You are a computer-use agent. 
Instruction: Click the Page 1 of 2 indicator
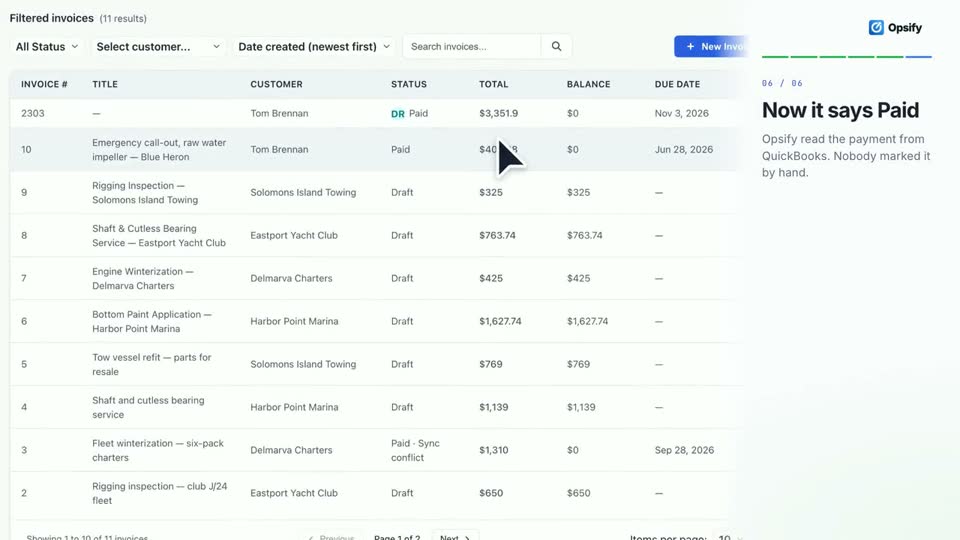tap(397, 538)
